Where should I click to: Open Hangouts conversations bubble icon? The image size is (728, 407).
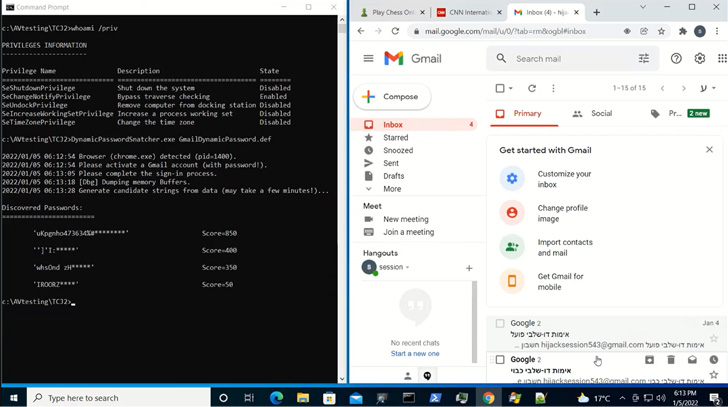pos(427,376)
